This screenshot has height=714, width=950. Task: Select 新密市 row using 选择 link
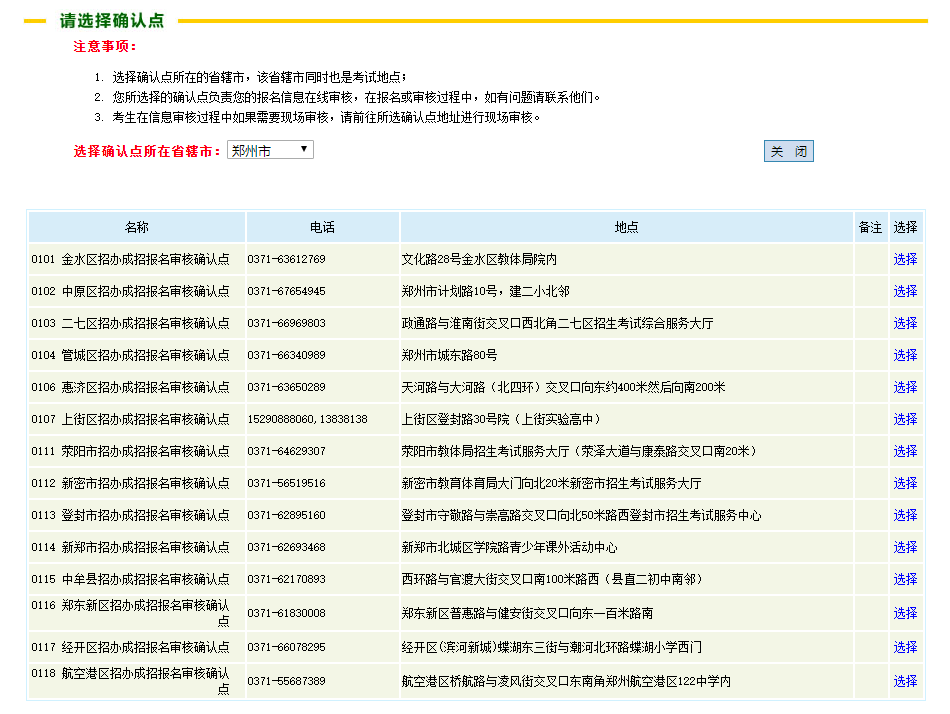click(x=905, y=483)
